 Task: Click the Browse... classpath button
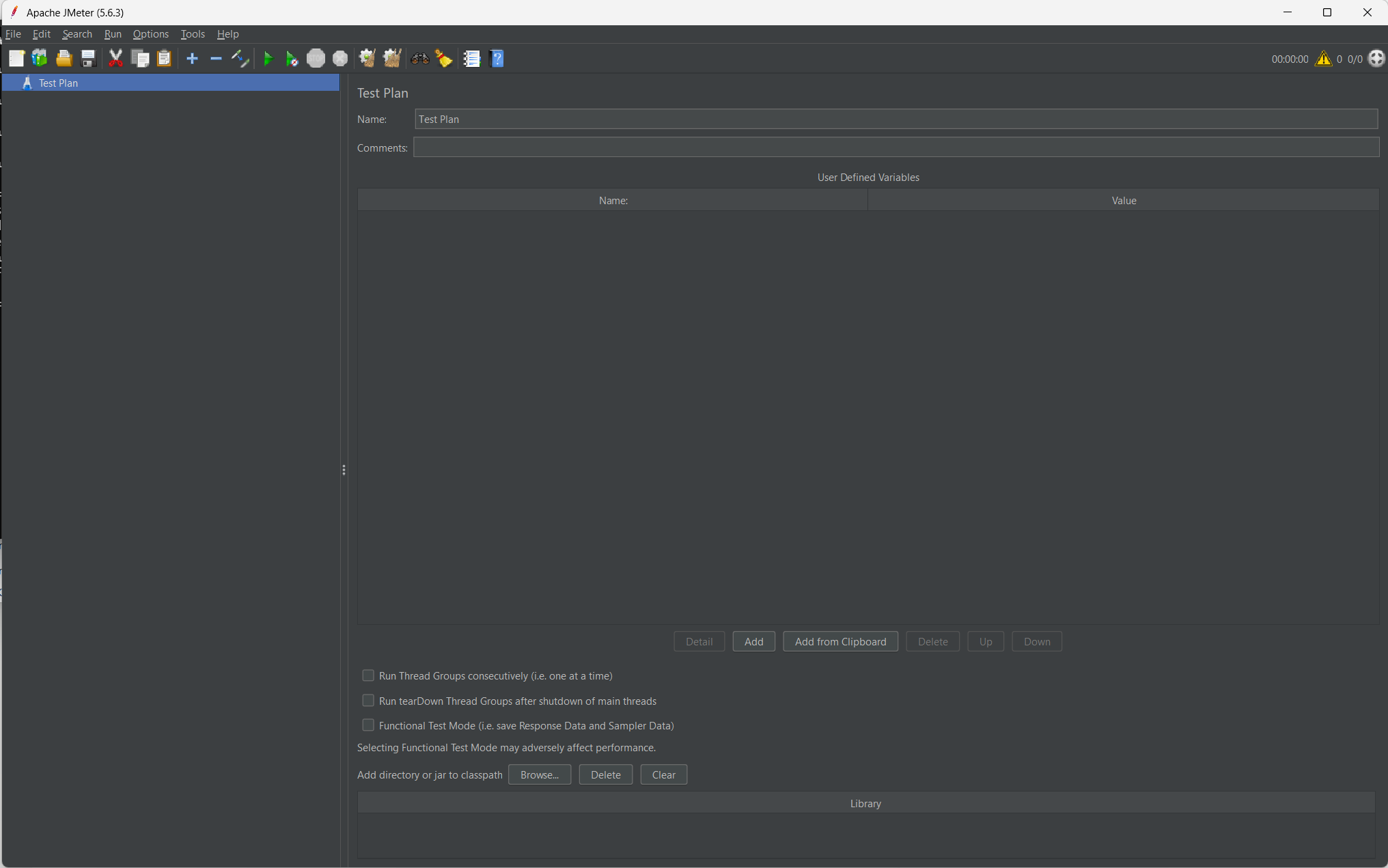(539, 774)
